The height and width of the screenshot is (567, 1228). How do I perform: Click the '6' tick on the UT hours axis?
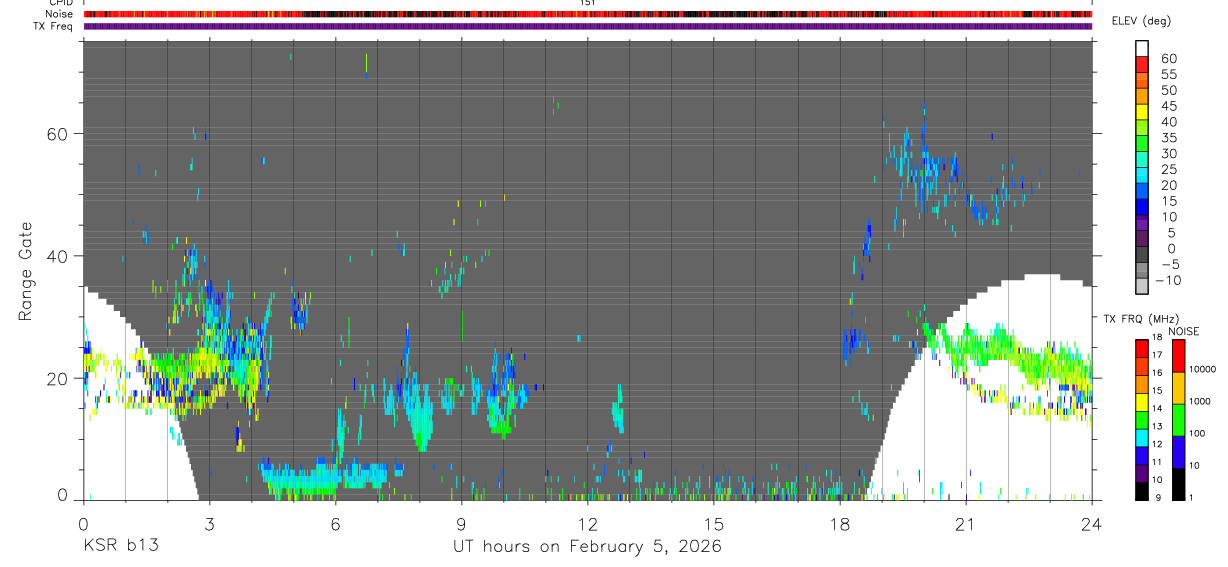(x=335, y=523)
